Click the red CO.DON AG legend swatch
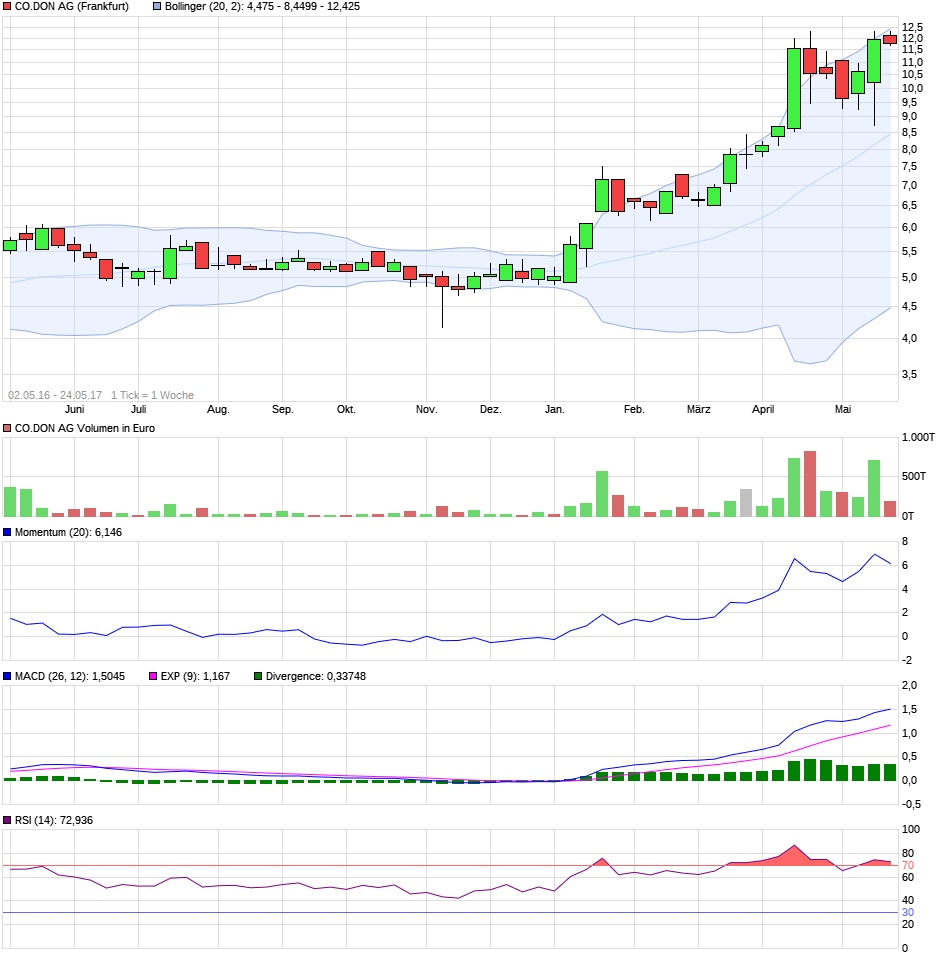This screenshot has height=958, width=940. pyautogui.click(x=7, y=7)
